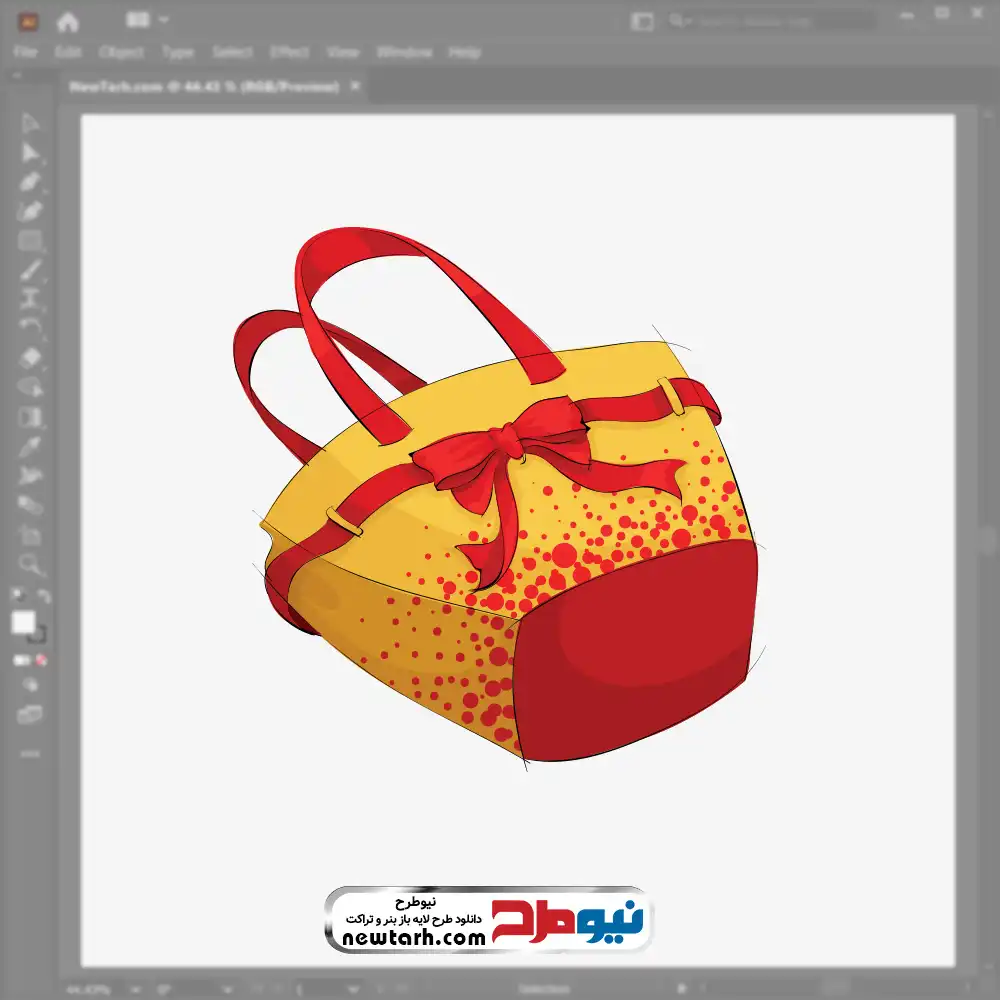
Task: Select the Pen tool
Action: [x=30, y=182]
